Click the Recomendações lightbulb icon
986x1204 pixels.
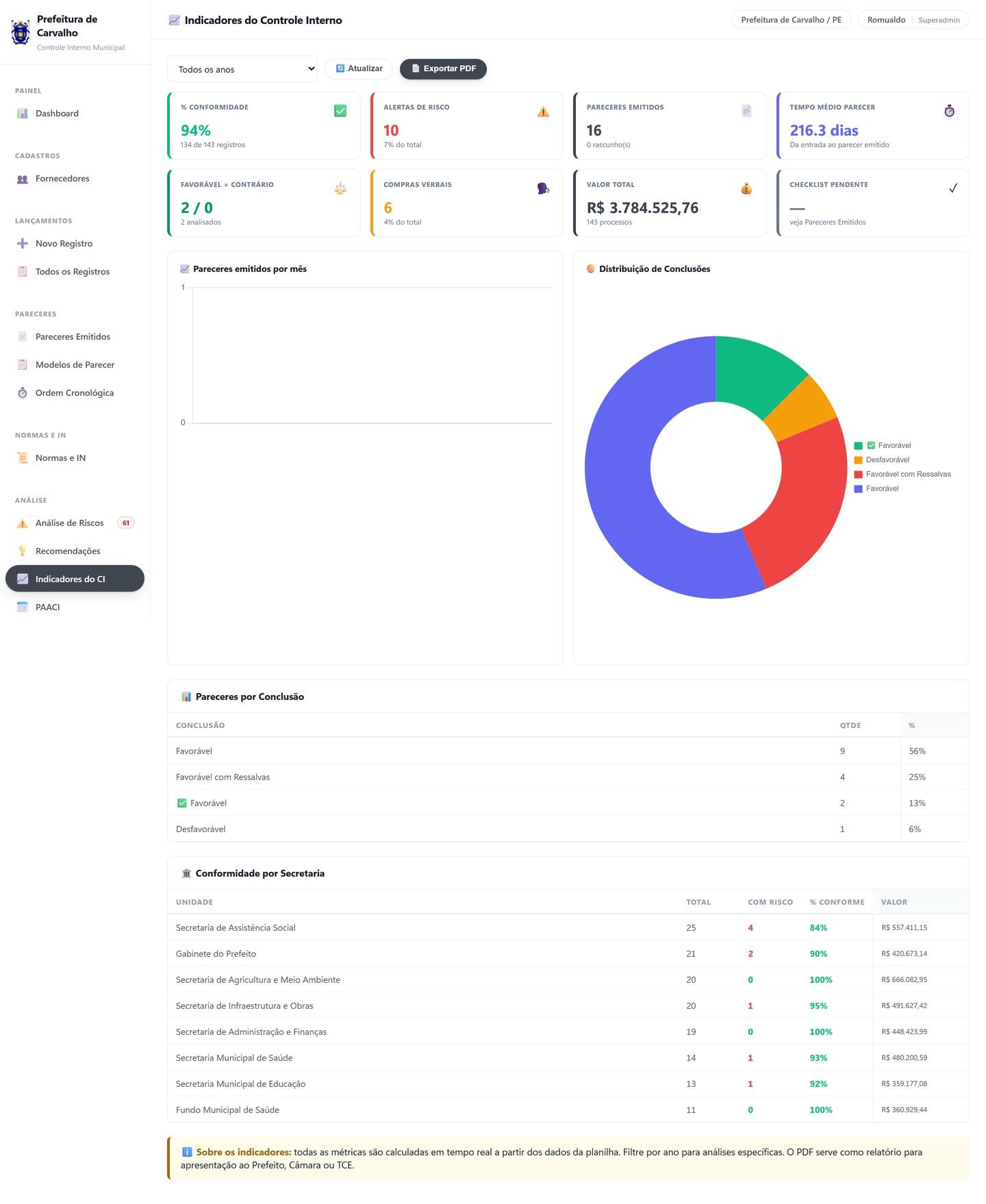tap(23, 551)
